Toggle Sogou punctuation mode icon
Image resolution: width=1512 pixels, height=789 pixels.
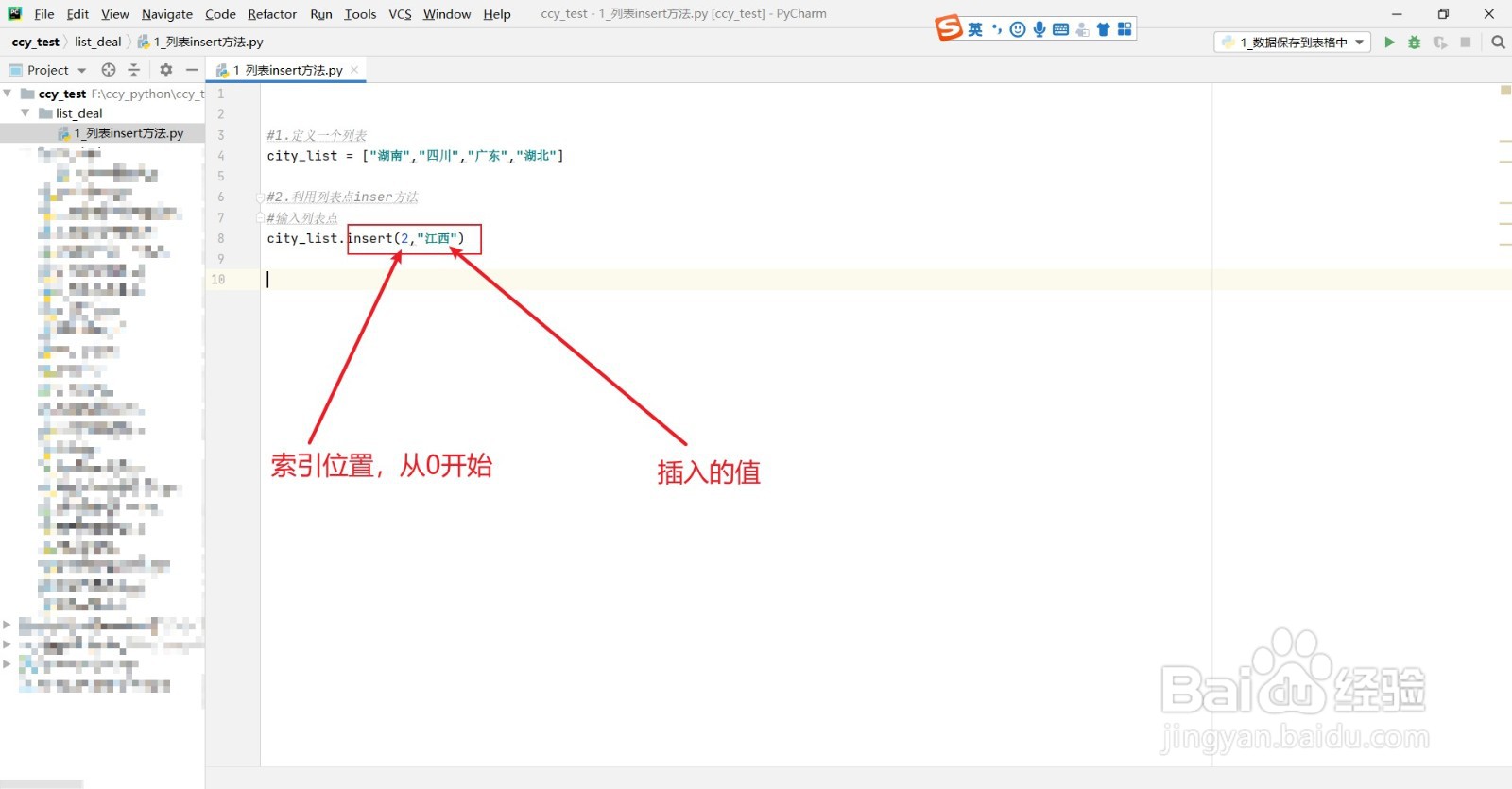(997, 29)
